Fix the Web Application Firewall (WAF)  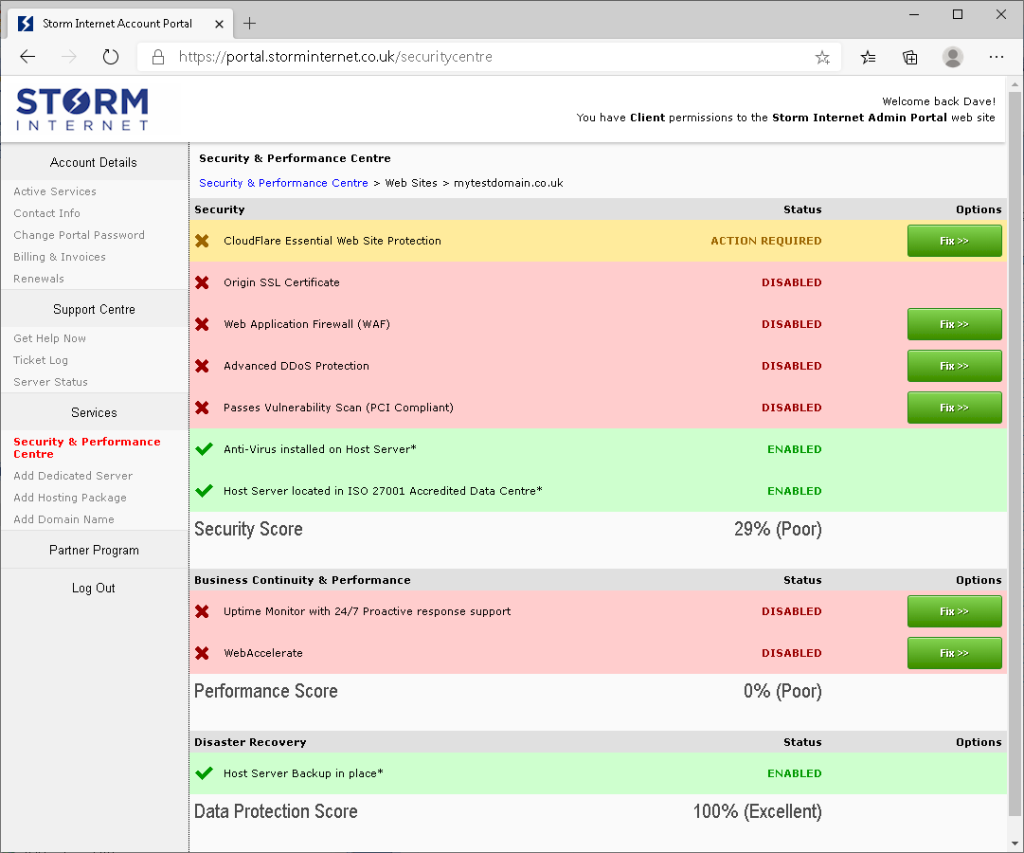(x=954, y=325)
